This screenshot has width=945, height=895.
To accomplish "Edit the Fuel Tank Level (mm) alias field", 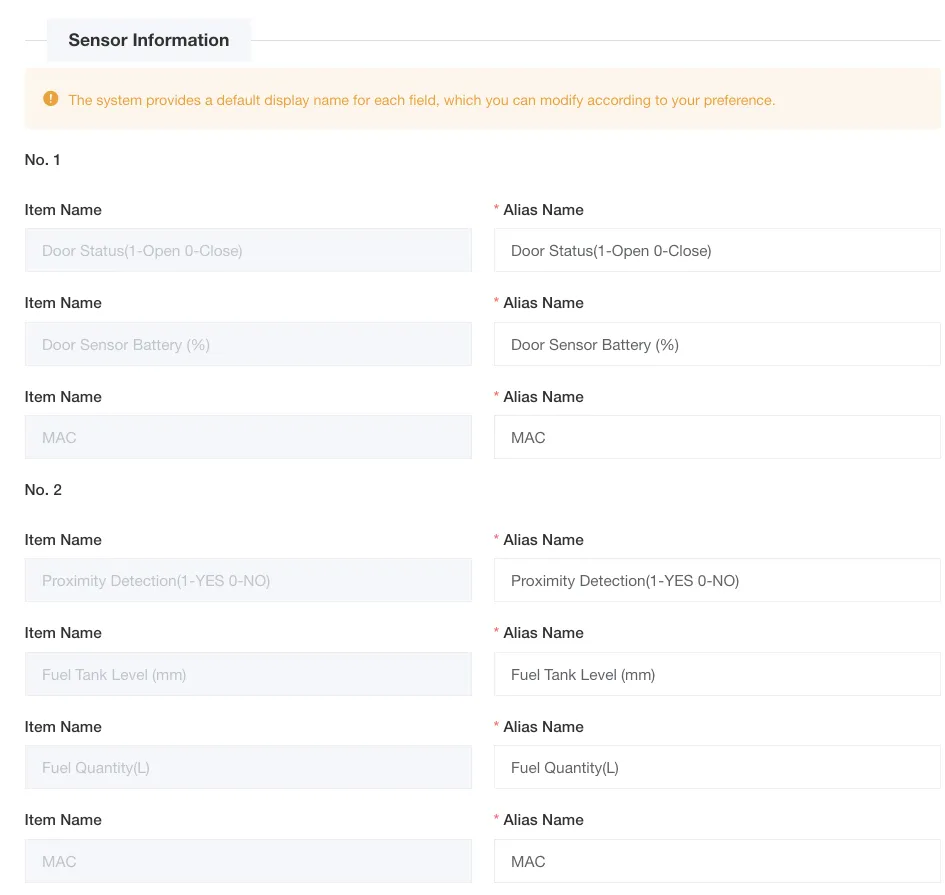I will click(716, 675).
